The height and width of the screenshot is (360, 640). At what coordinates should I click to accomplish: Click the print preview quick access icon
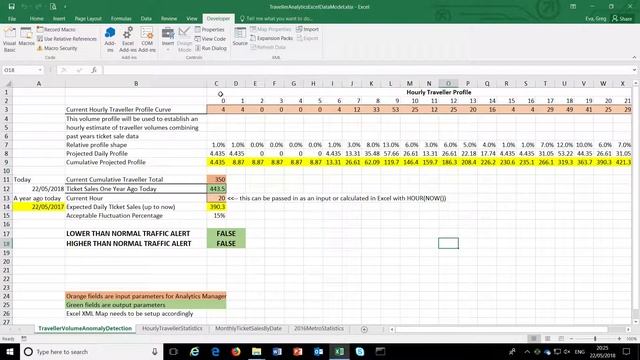pos(53,7)
